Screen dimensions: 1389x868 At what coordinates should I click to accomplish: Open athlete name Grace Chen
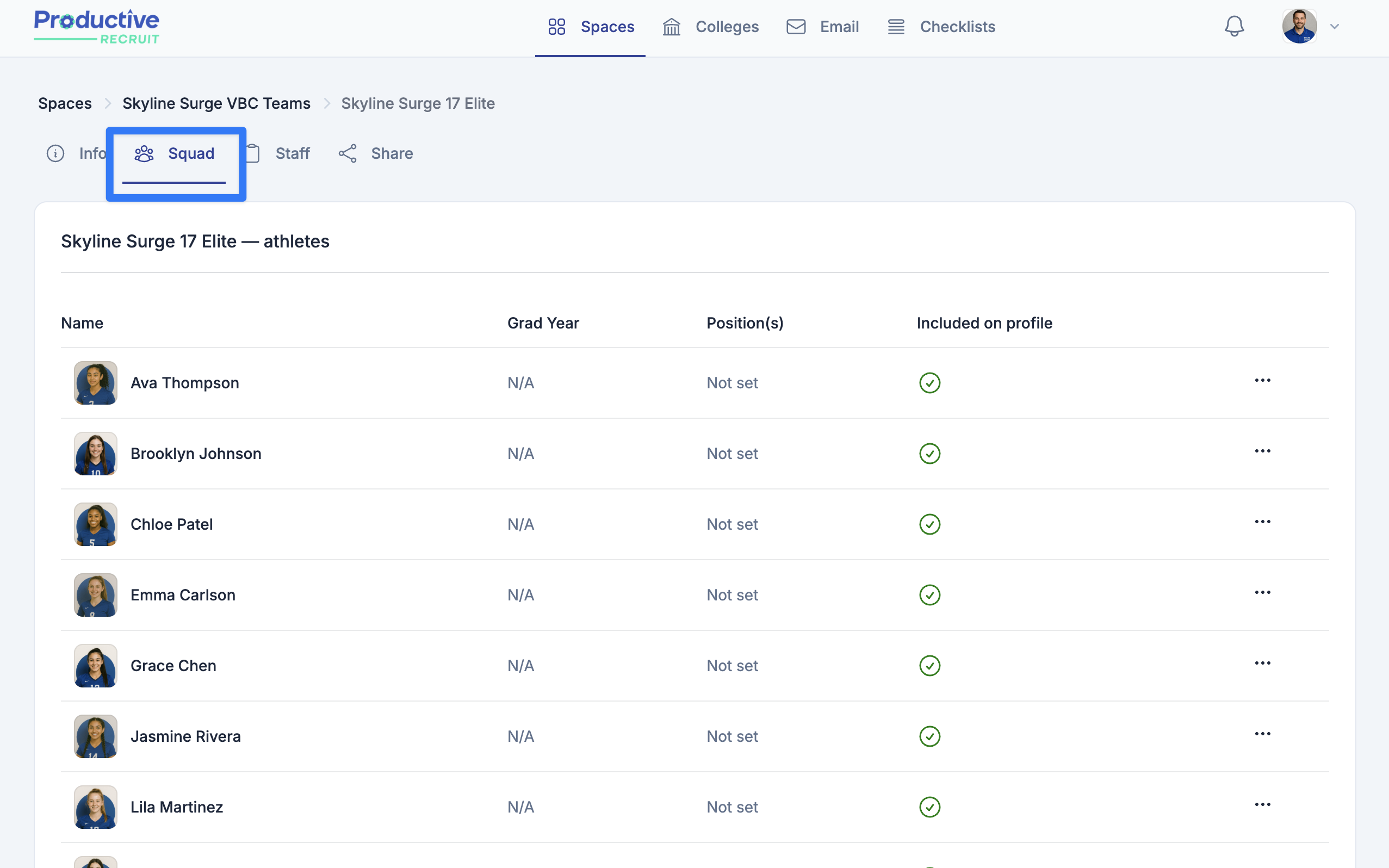tap(173, 665)
